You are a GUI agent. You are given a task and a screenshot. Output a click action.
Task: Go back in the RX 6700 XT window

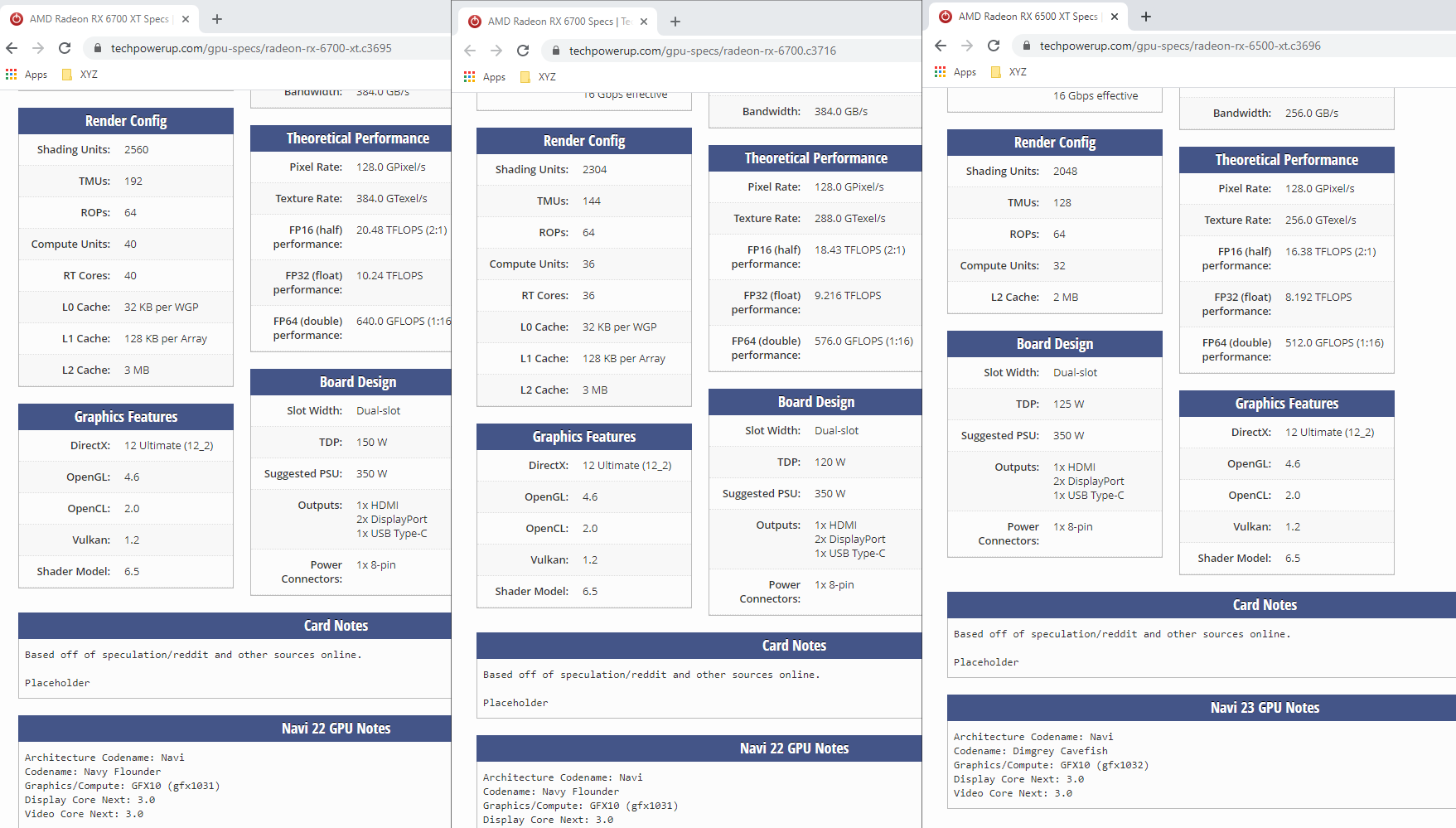click(12, 48)
